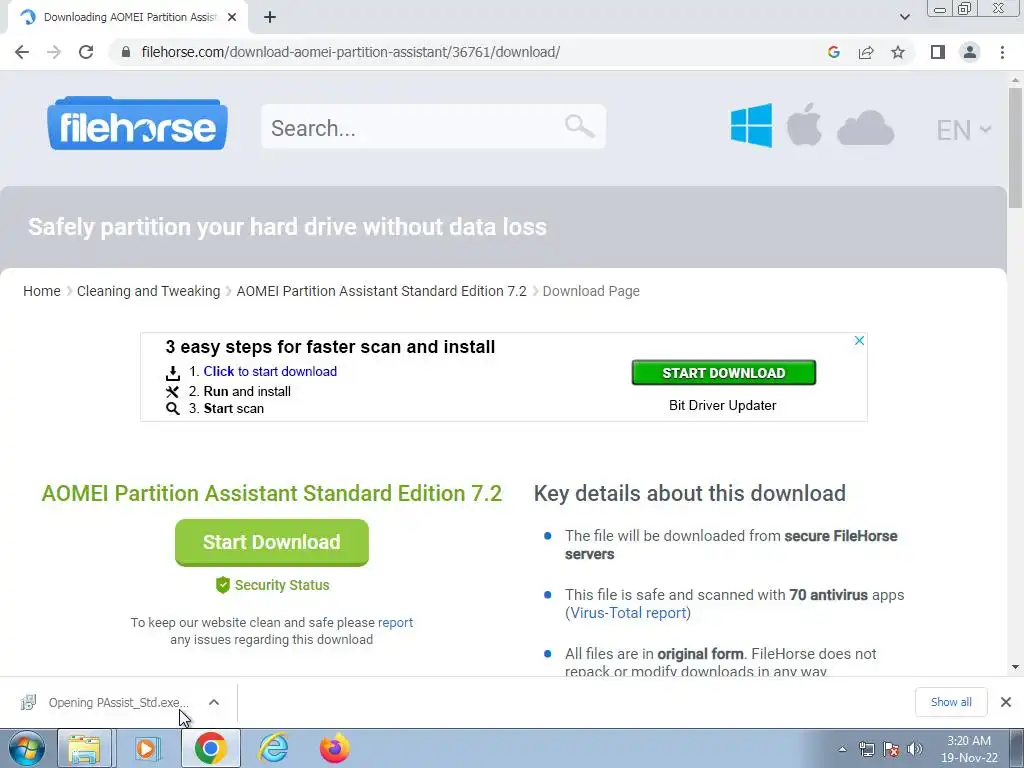The height and width of the screenshot is (768, 1024).
Task: Click the page vertical scrollbar thumb
Action: [x=1015, y=148]
